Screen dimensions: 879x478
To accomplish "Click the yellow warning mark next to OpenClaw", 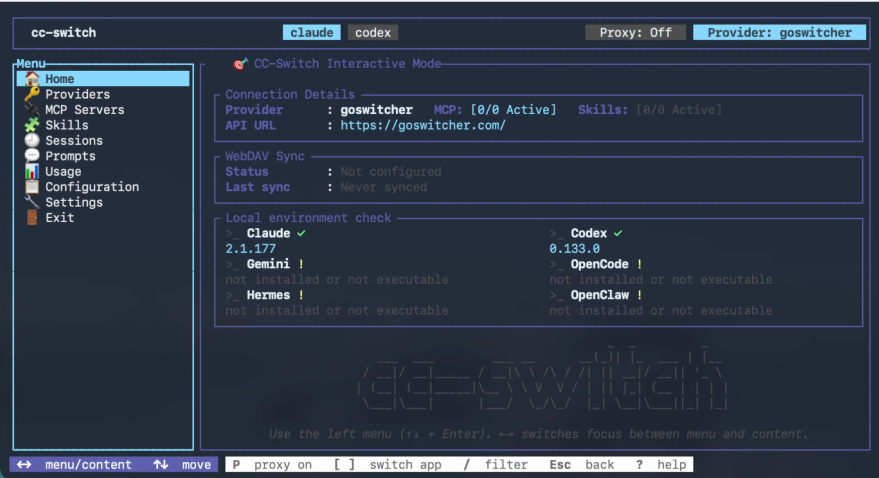I will [640, 295].
